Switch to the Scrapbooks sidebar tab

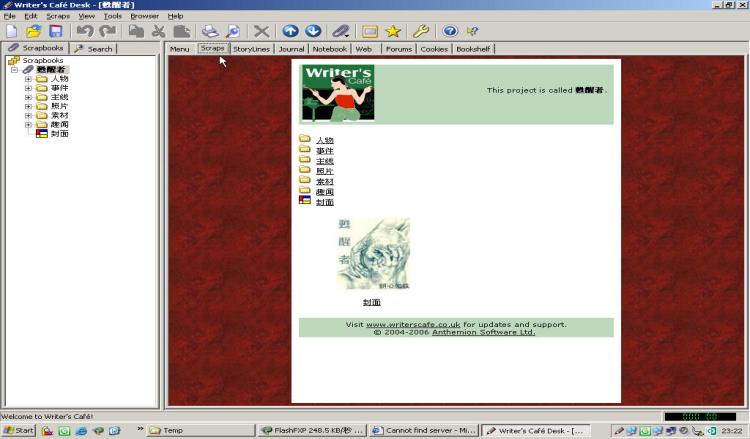[36, 48]
